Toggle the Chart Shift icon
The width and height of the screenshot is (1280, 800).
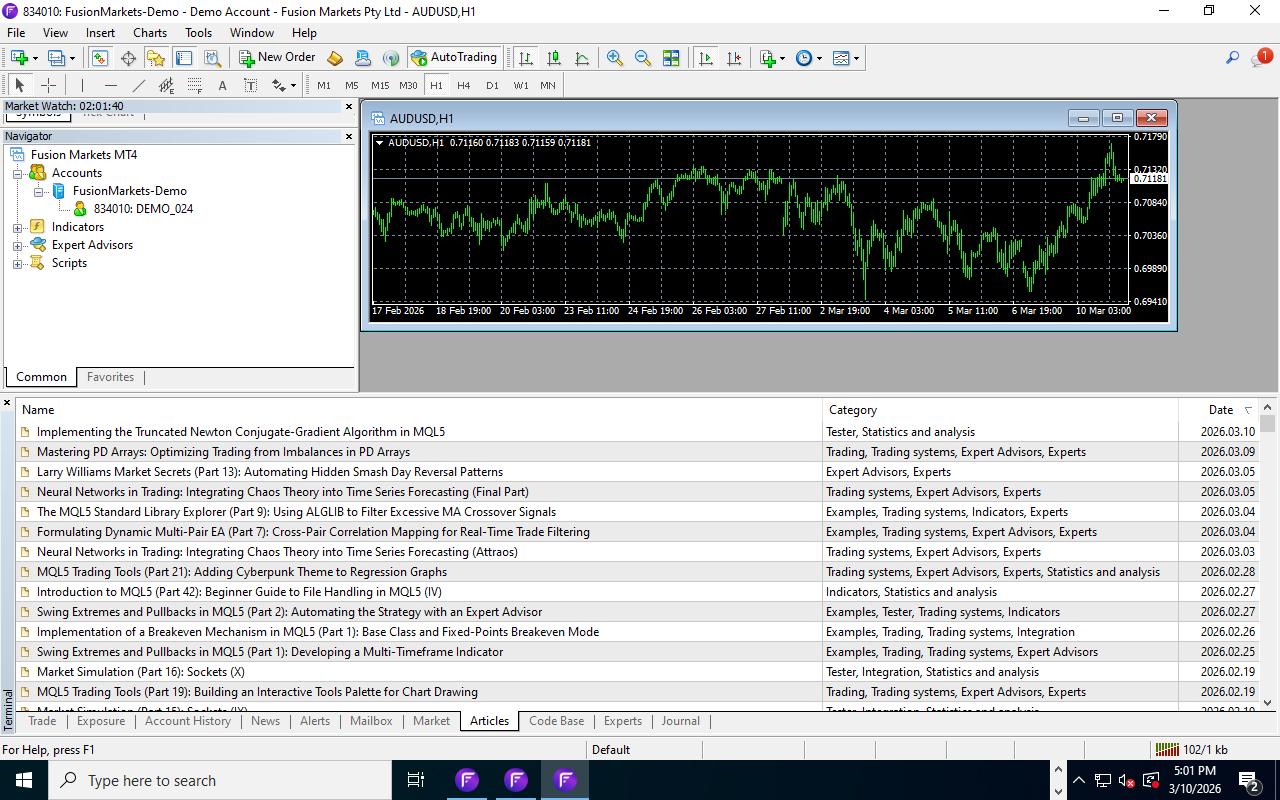click(734, 58)
